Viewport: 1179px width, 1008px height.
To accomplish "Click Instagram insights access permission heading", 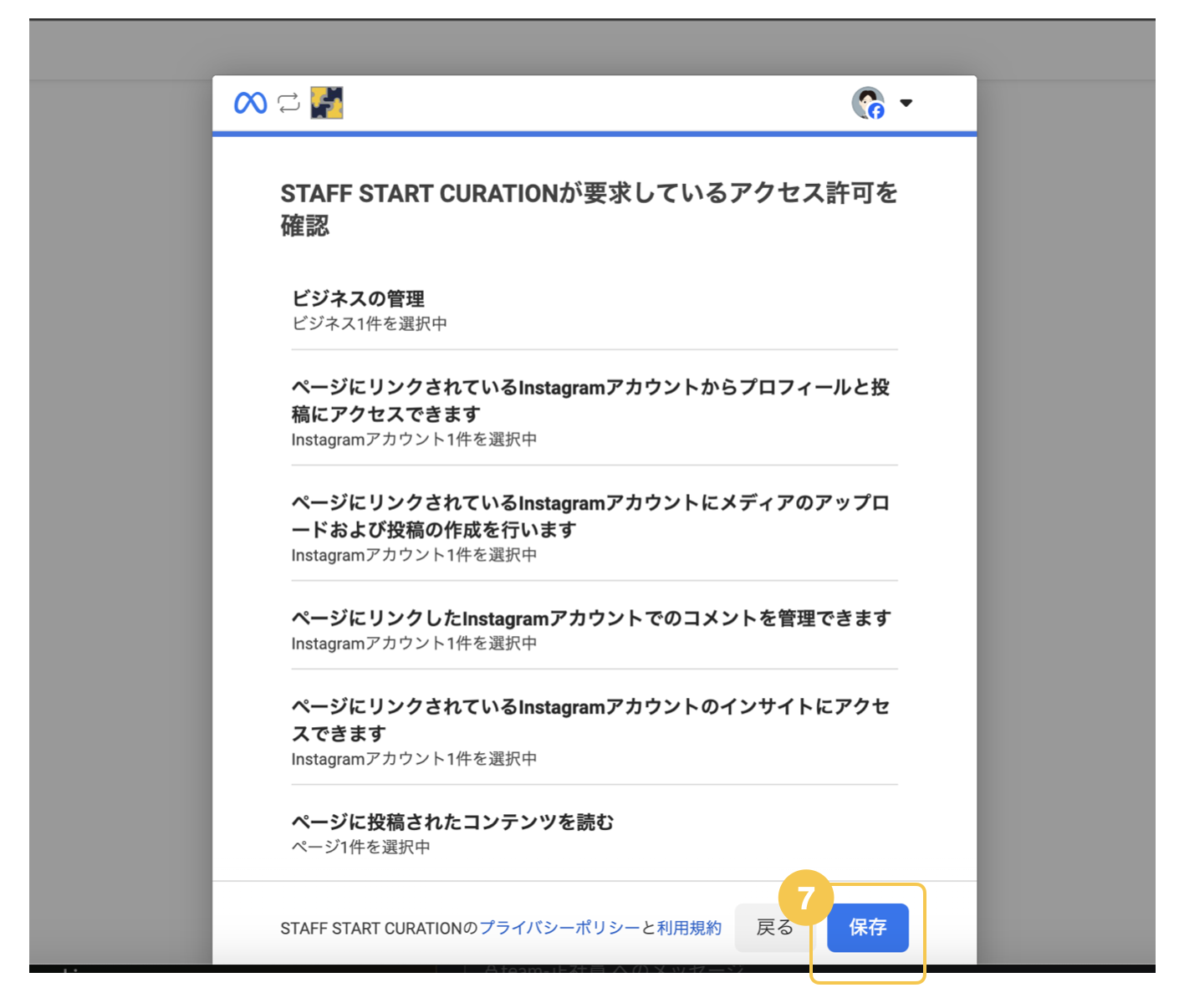I will 590,720.
